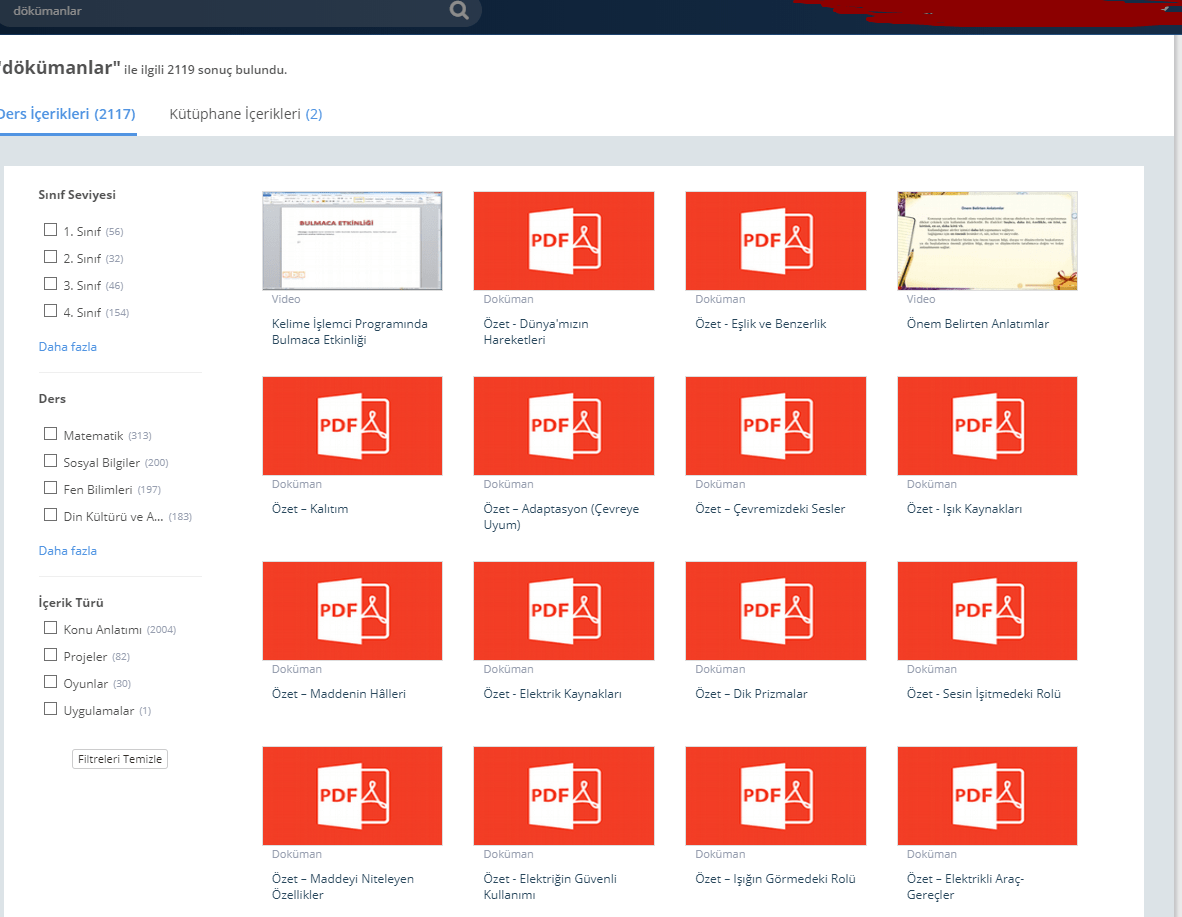This screenshot has width=1182, height=917.
Task: Open the PDF icon for Özet - Elektriğin Güvenli Kullanımı
Action: tap(564, 796)
